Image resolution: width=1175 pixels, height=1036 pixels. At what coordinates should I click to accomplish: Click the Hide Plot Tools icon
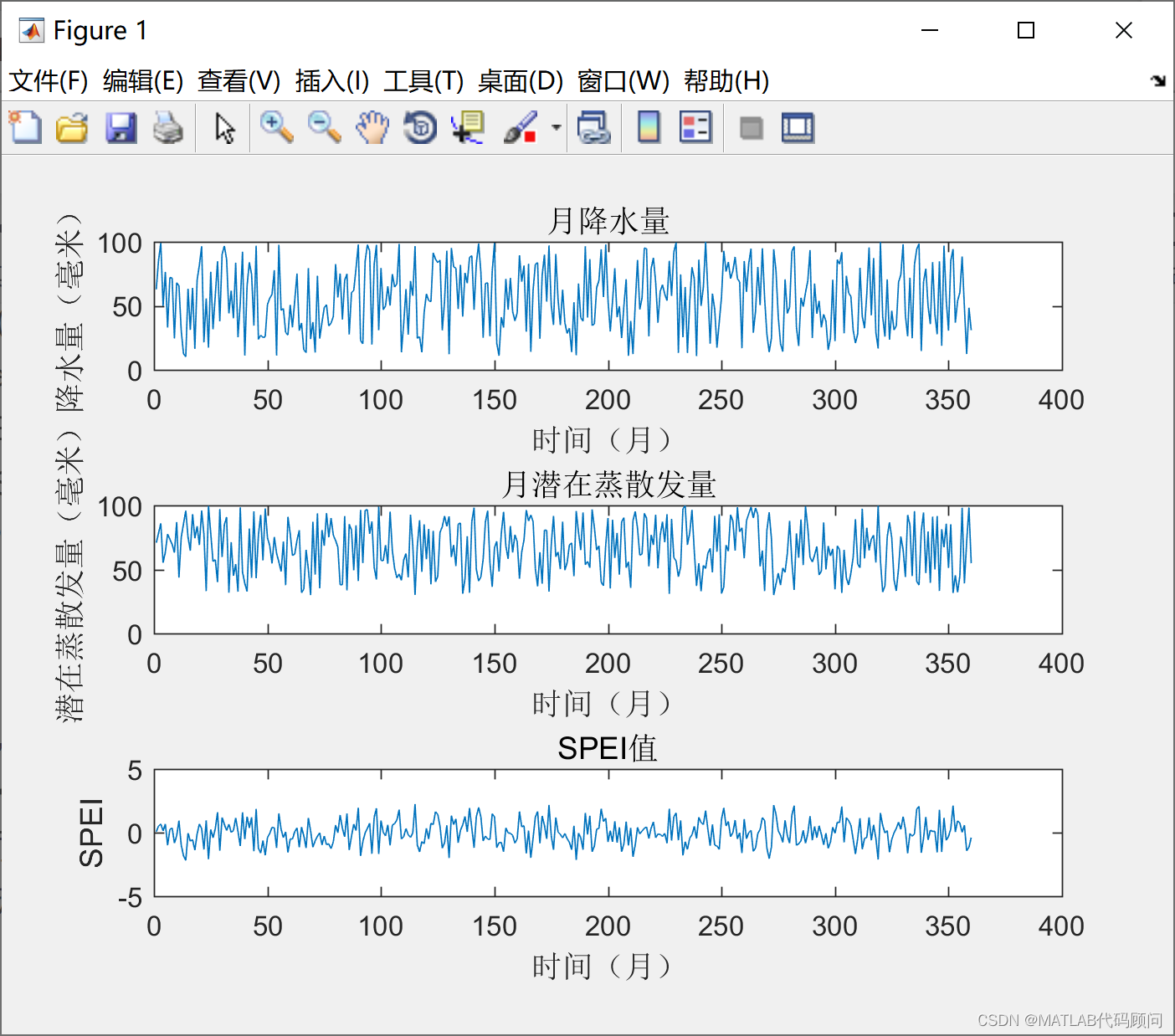(751, 128)
